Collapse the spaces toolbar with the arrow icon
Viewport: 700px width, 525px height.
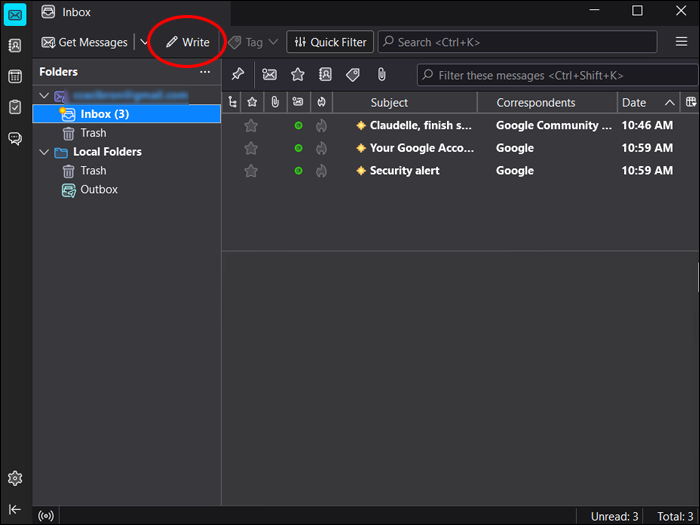(15, 509)
